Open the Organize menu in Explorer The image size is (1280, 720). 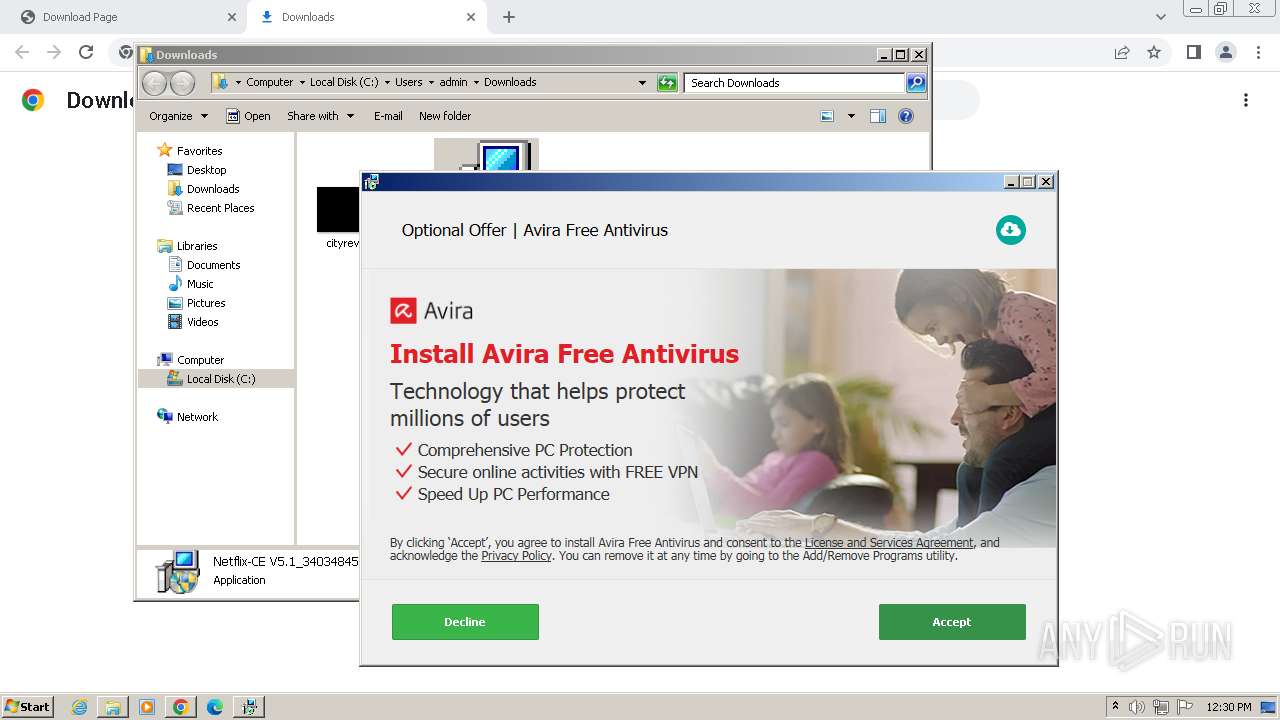click(178, 116)
